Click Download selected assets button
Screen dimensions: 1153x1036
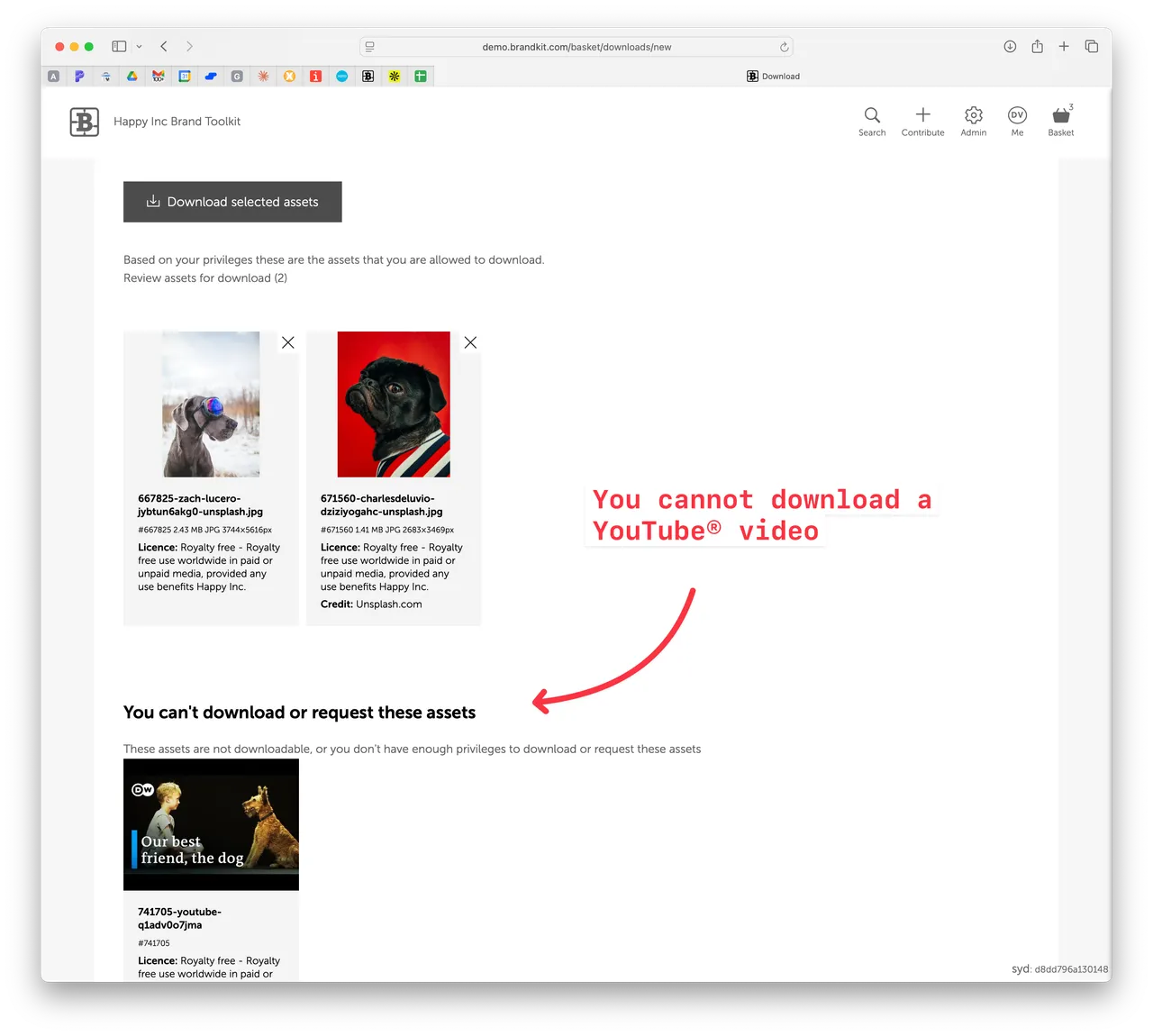tap(232, 202)
